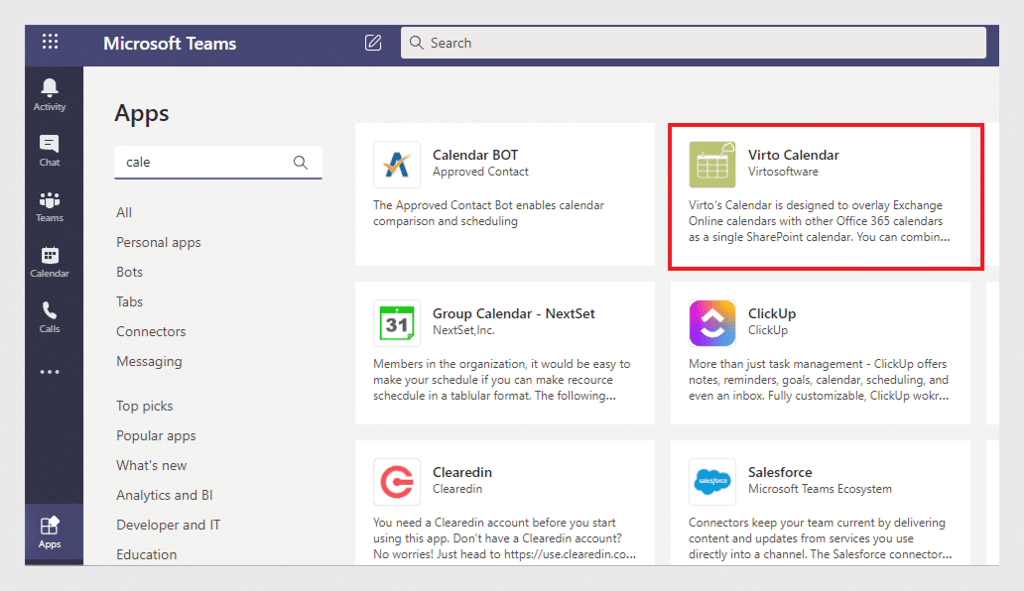
Task: Filter apps by Bots category
Action: 129,272
